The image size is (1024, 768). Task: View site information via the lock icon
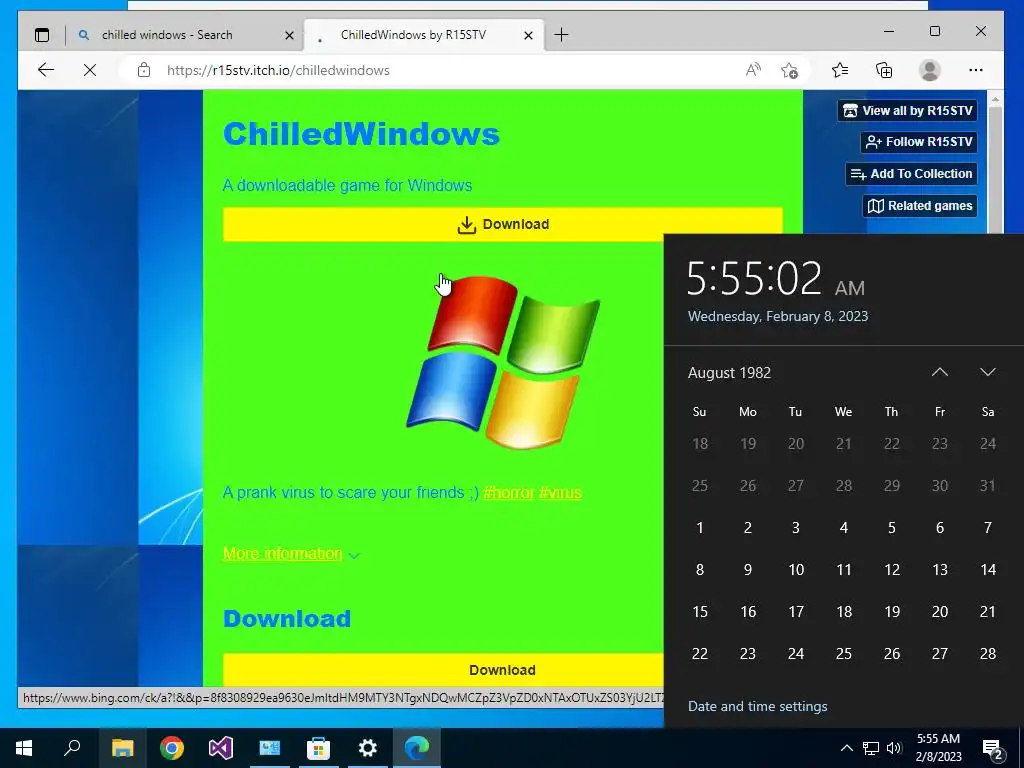pos(144,70)
